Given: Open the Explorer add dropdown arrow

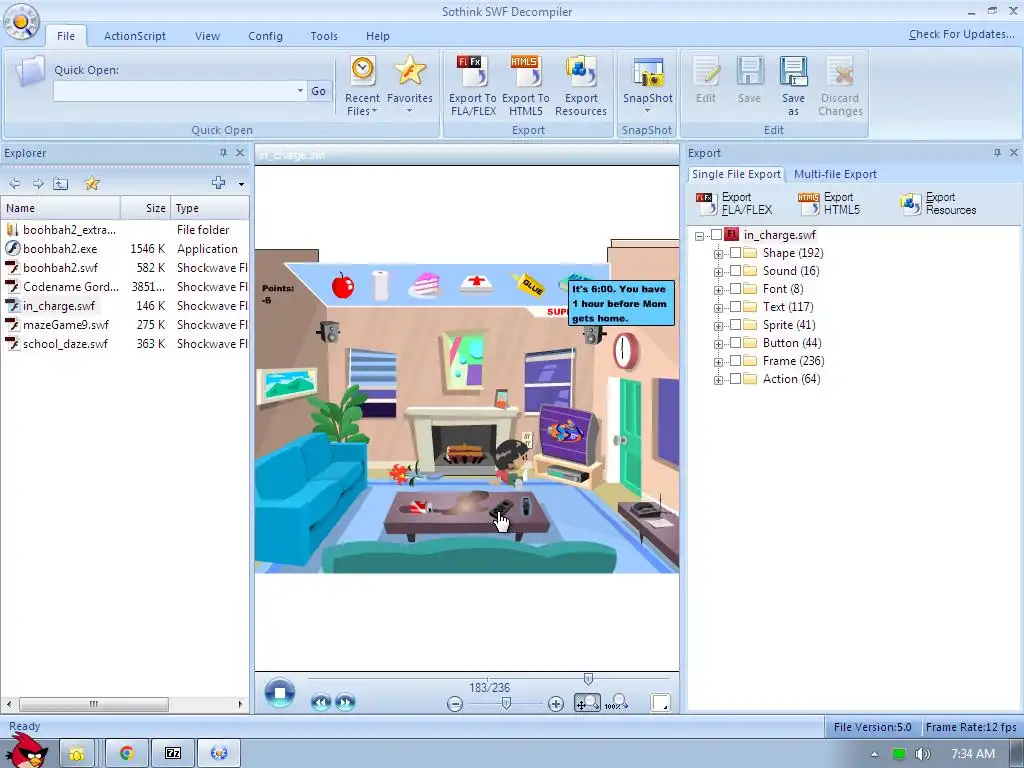Looking at the screenshot, I should (x=241, y=184).
